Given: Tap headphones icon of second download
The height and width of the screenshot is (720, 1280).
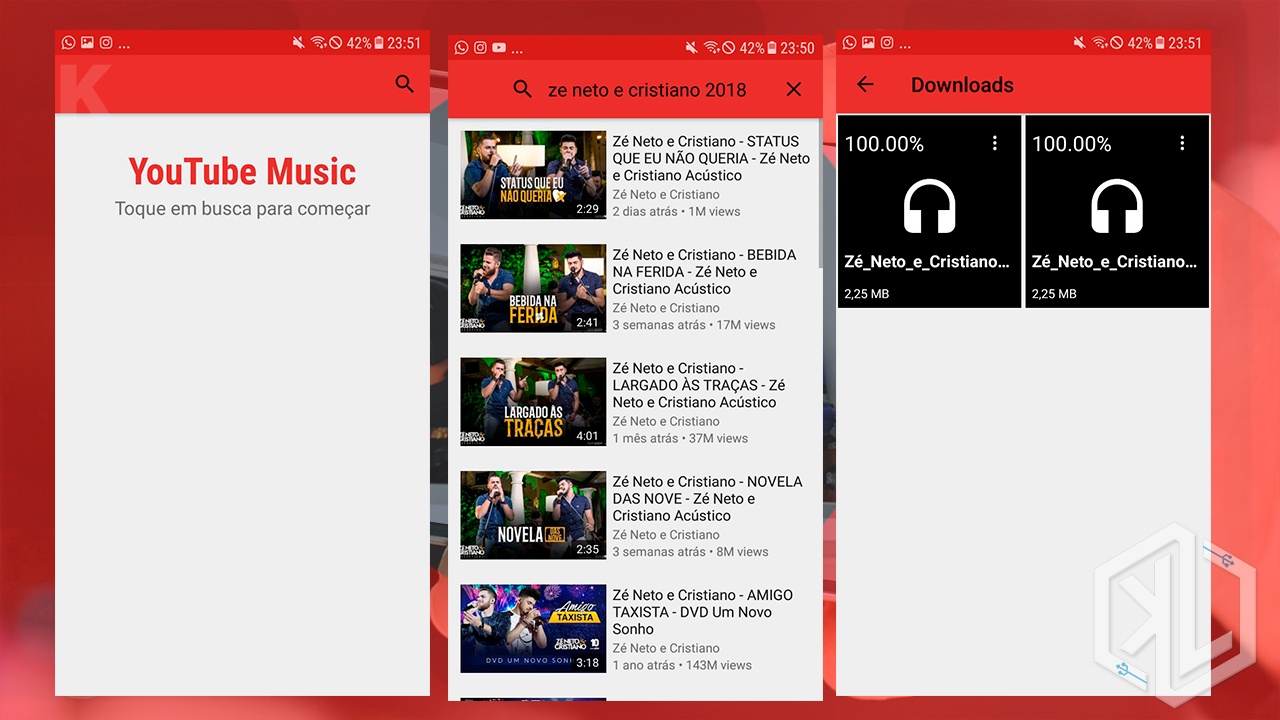Looking at the screenshot, I should pyautogui.click(x=1116, y=206).
